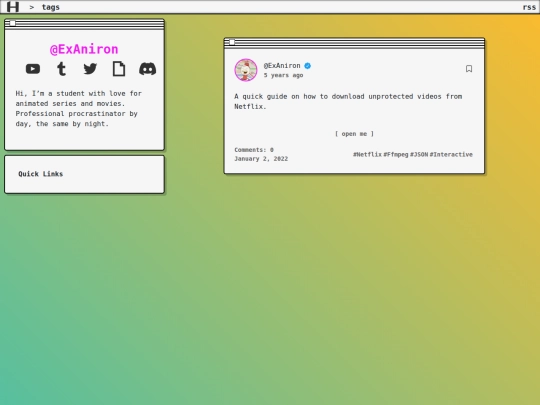Open the tags page in top bar
The width and height of the screenshot is (540, 405).
point(51,7)
